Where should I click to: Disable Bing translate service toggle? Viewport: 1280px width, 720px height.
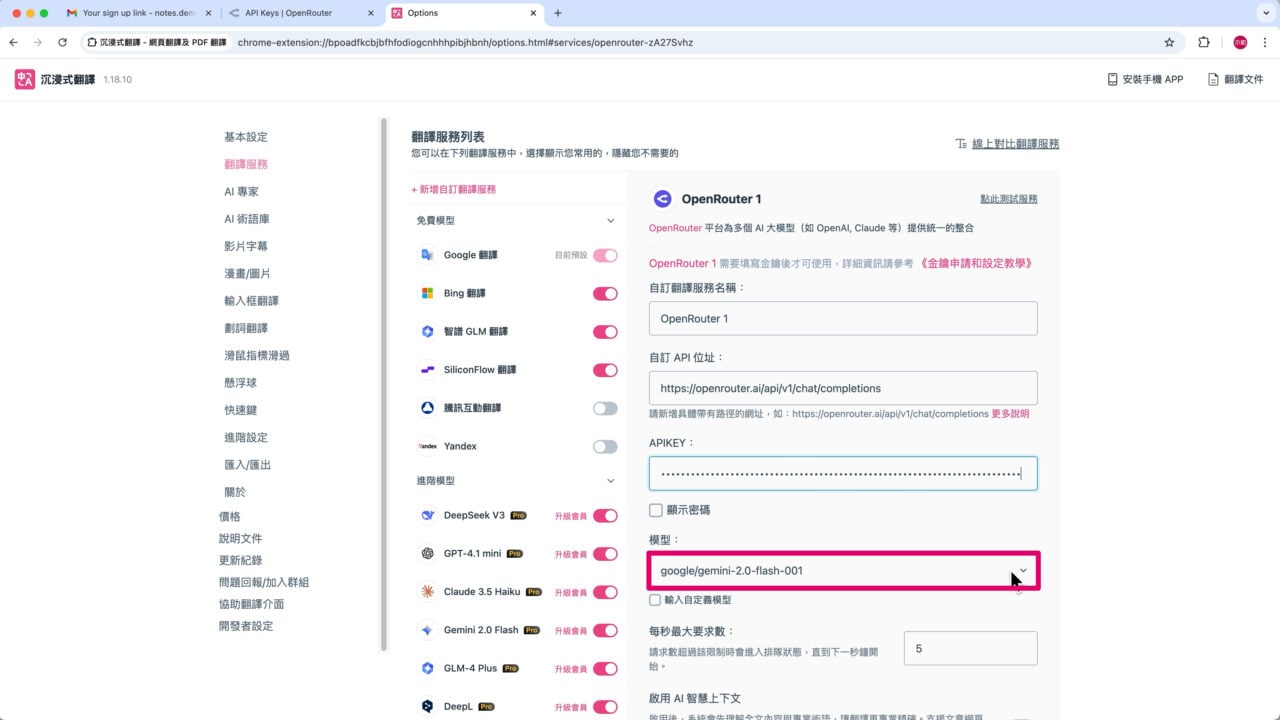(605, 294)
